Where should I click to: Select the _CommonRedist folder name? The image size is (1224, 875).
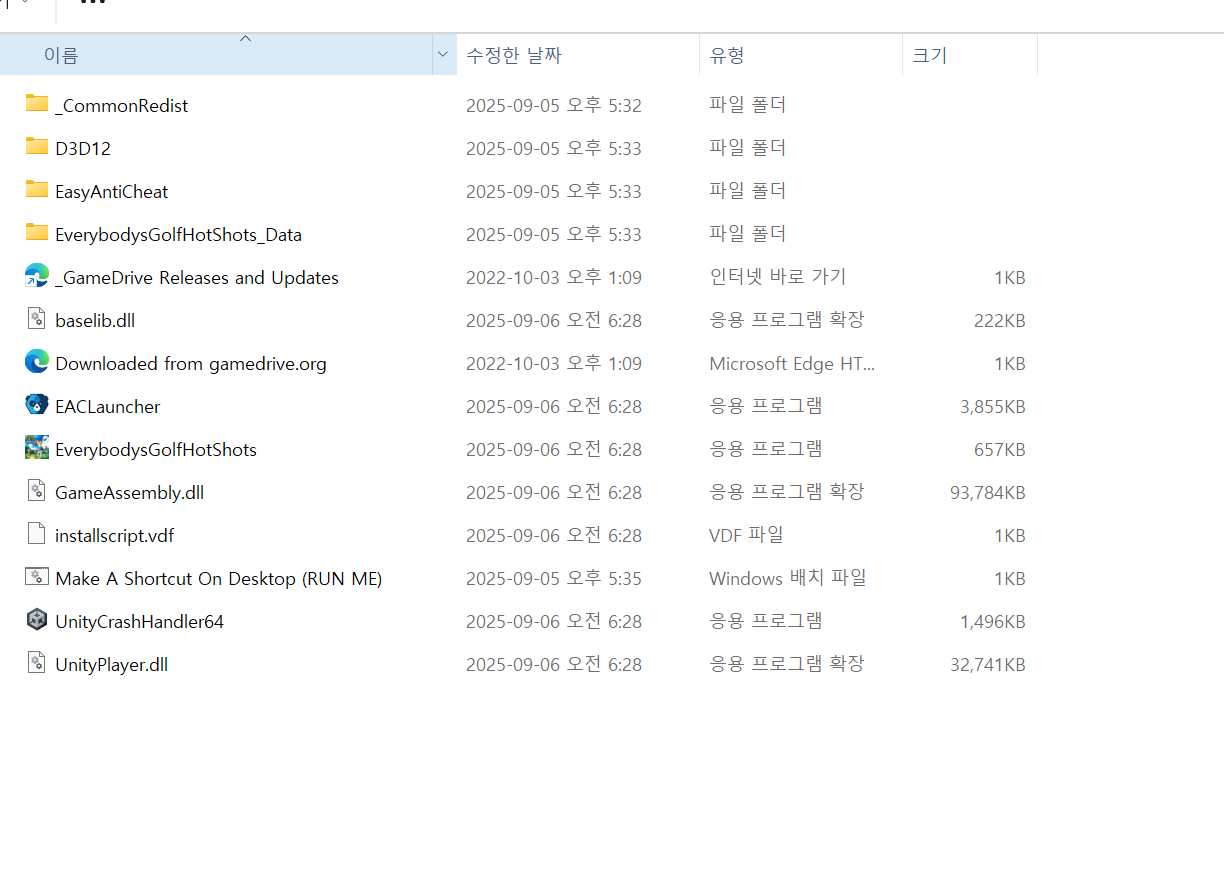122,105
